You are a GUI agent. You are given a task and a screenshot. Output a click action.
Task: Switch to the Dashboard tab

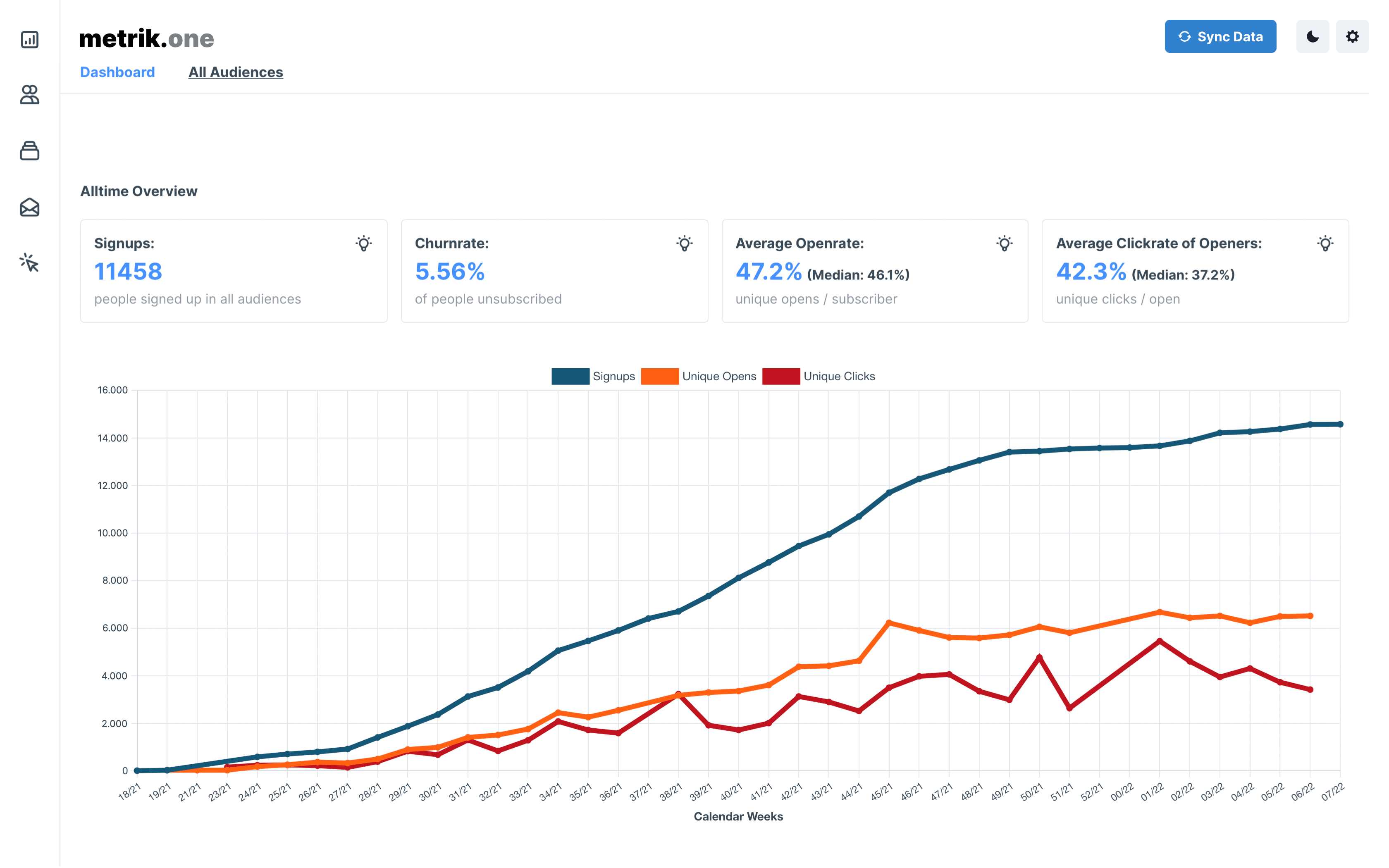pos(117,72)
